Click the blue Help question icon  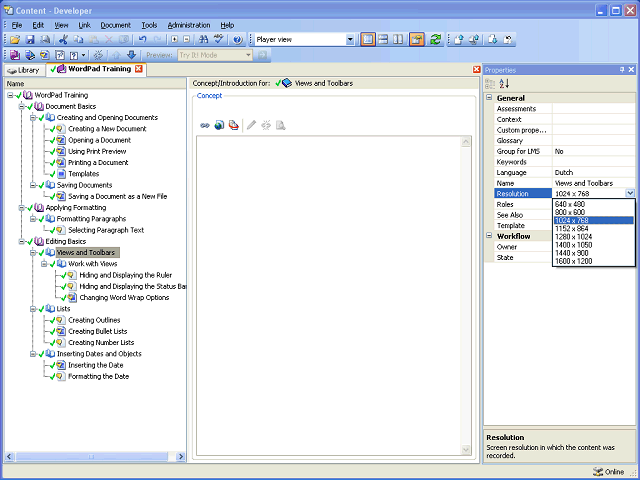point(238,39)
